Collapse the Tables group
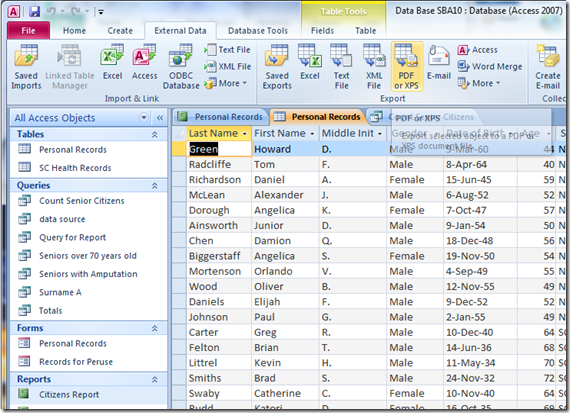The height and width of the screenshot is (413, 570). (154, 135)
